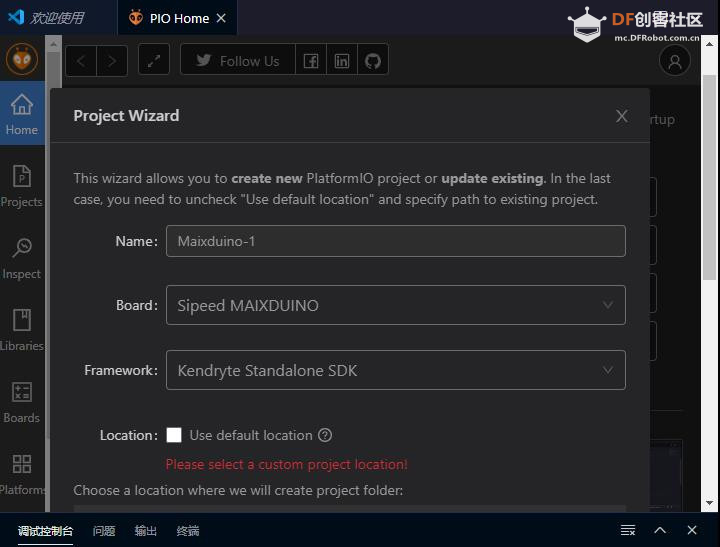Click the sidebar scrollbar up arrow
This screenshot has width=720, height=547.
(53, 44)
